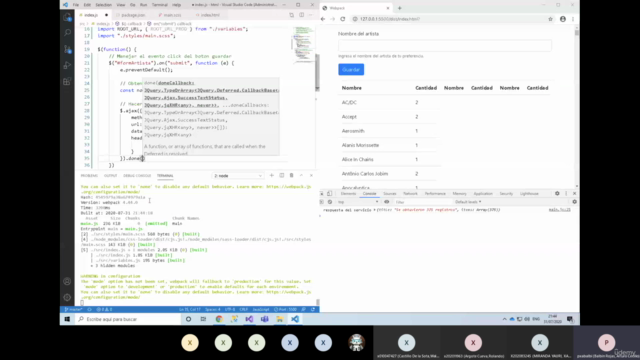Open a new Chrome tab
Screen dimensions: 640x360
click(400, 8)
